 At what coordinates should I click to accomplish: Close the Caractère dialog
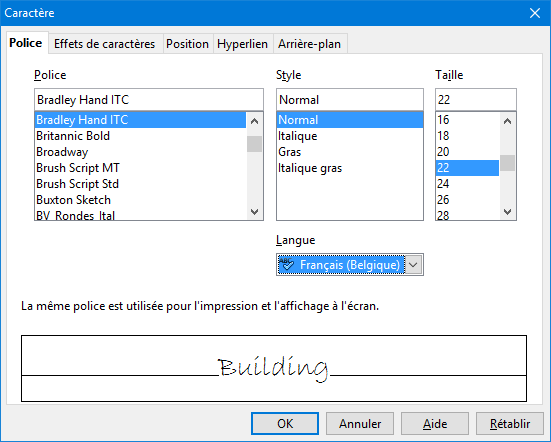coord(535,13)
